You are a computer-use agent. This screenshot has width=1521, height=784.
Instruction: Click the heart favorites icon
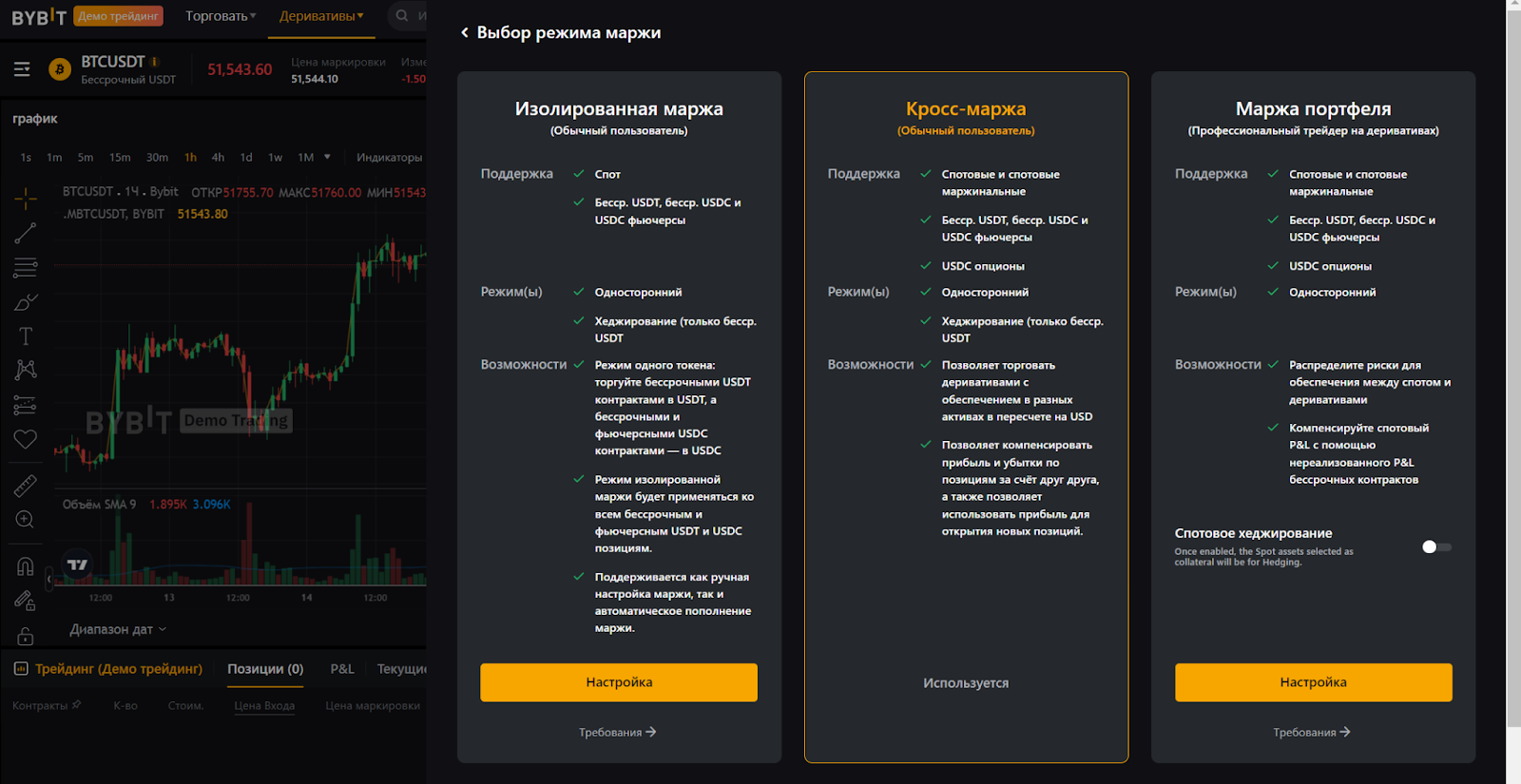(x=26, y=439)
